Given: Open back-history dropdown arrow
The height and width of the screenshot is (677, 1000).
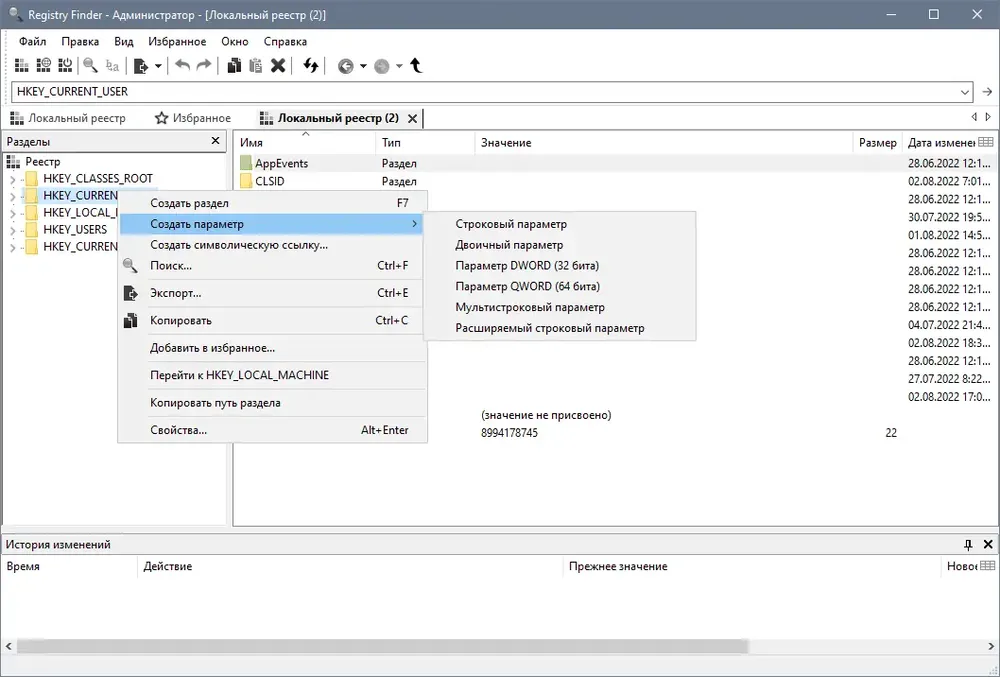Looking at the screenshot, I should pos(363,66).
